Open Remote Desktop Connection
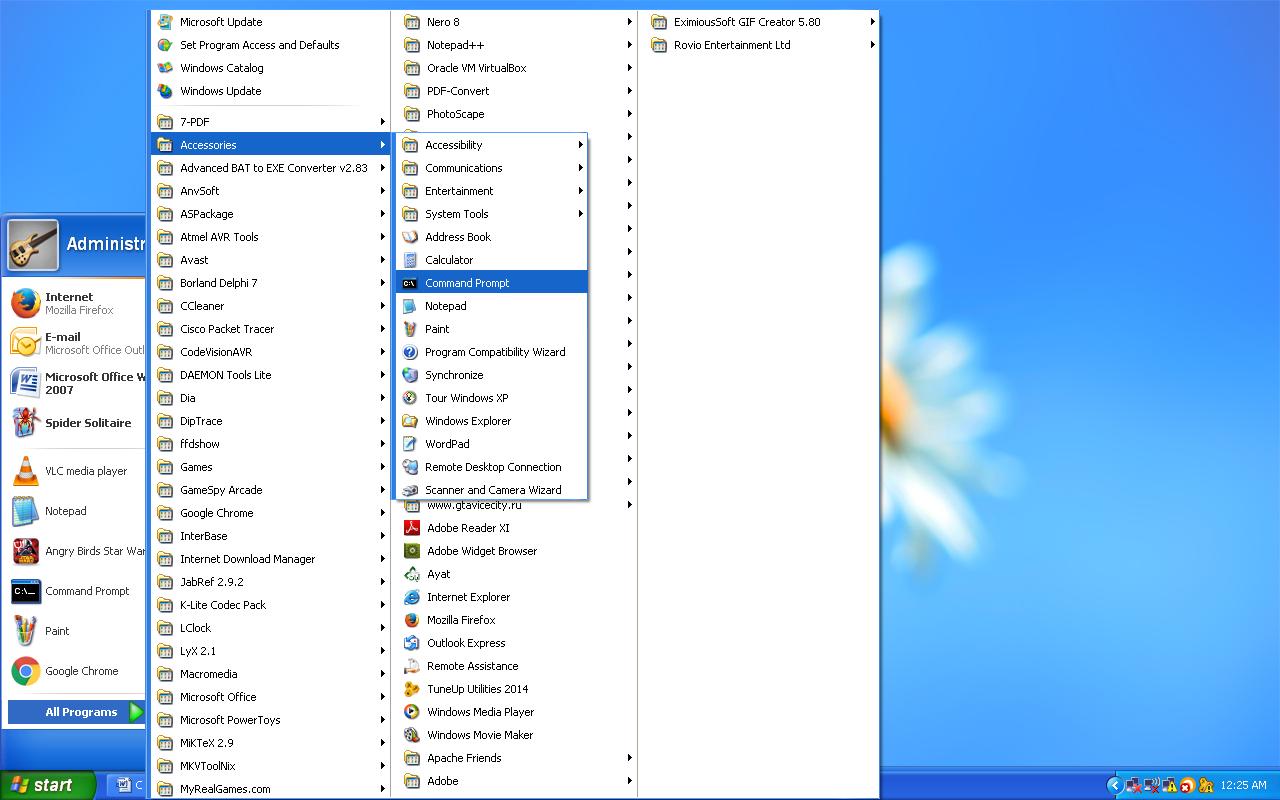Viewport: 1280px width, 800px height. [491, 467]
